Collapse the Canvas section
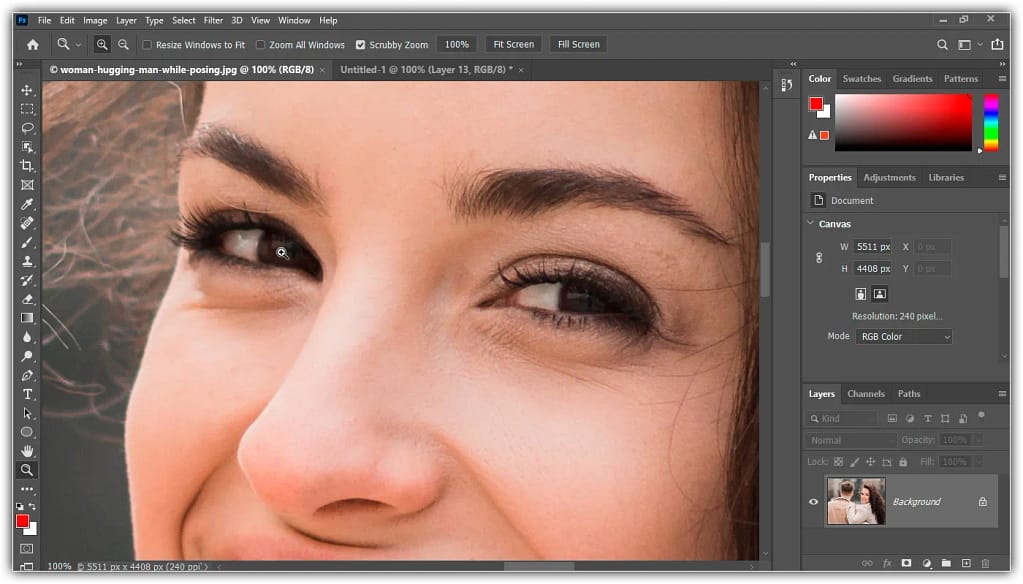1023x584 pixels. [x=810, y=224]
